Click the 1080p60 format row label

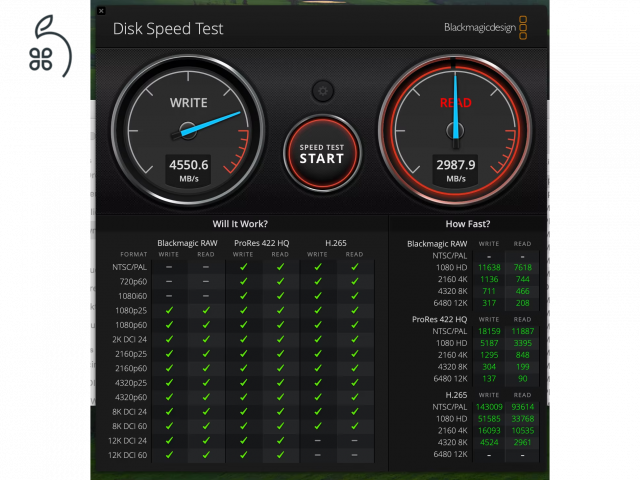tap(131, 325)
